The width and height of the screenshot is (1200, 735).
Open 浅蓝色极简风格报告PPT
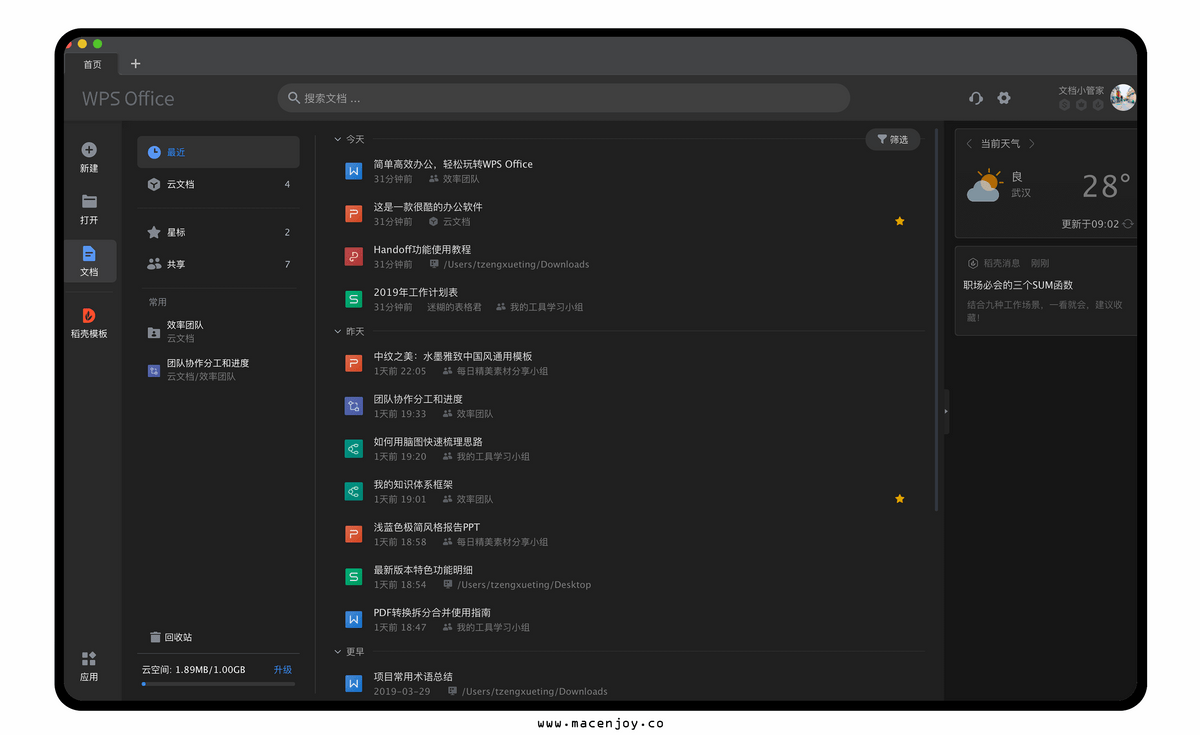coord(427,527)
